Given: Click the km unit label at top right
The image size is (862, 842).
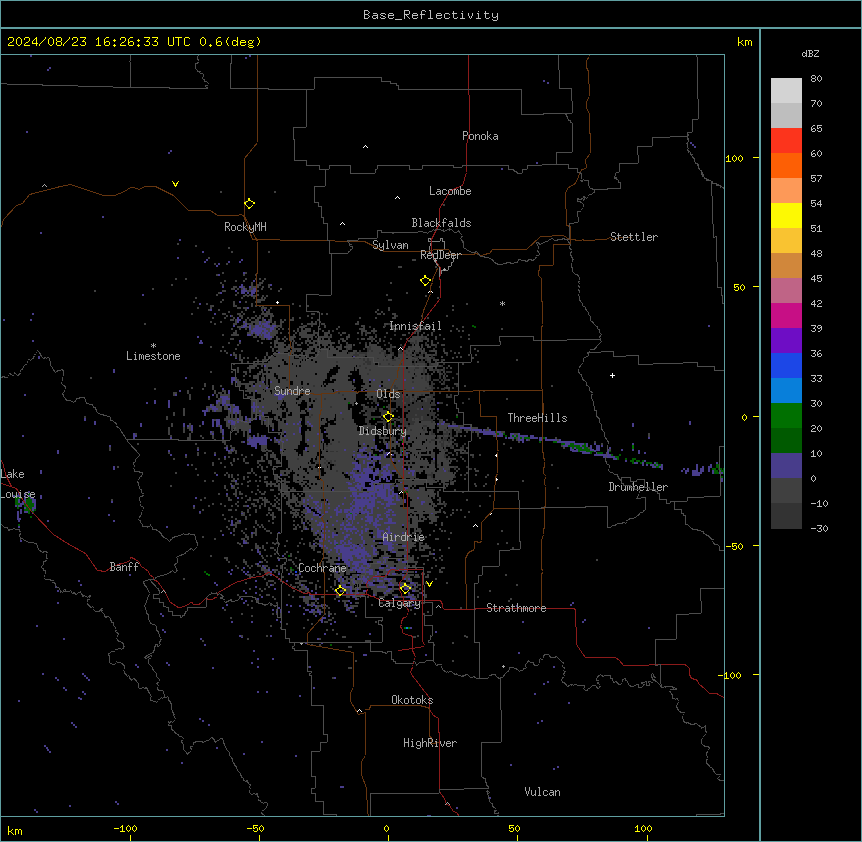Looking at the screenshot, I should tap(744, 42).
